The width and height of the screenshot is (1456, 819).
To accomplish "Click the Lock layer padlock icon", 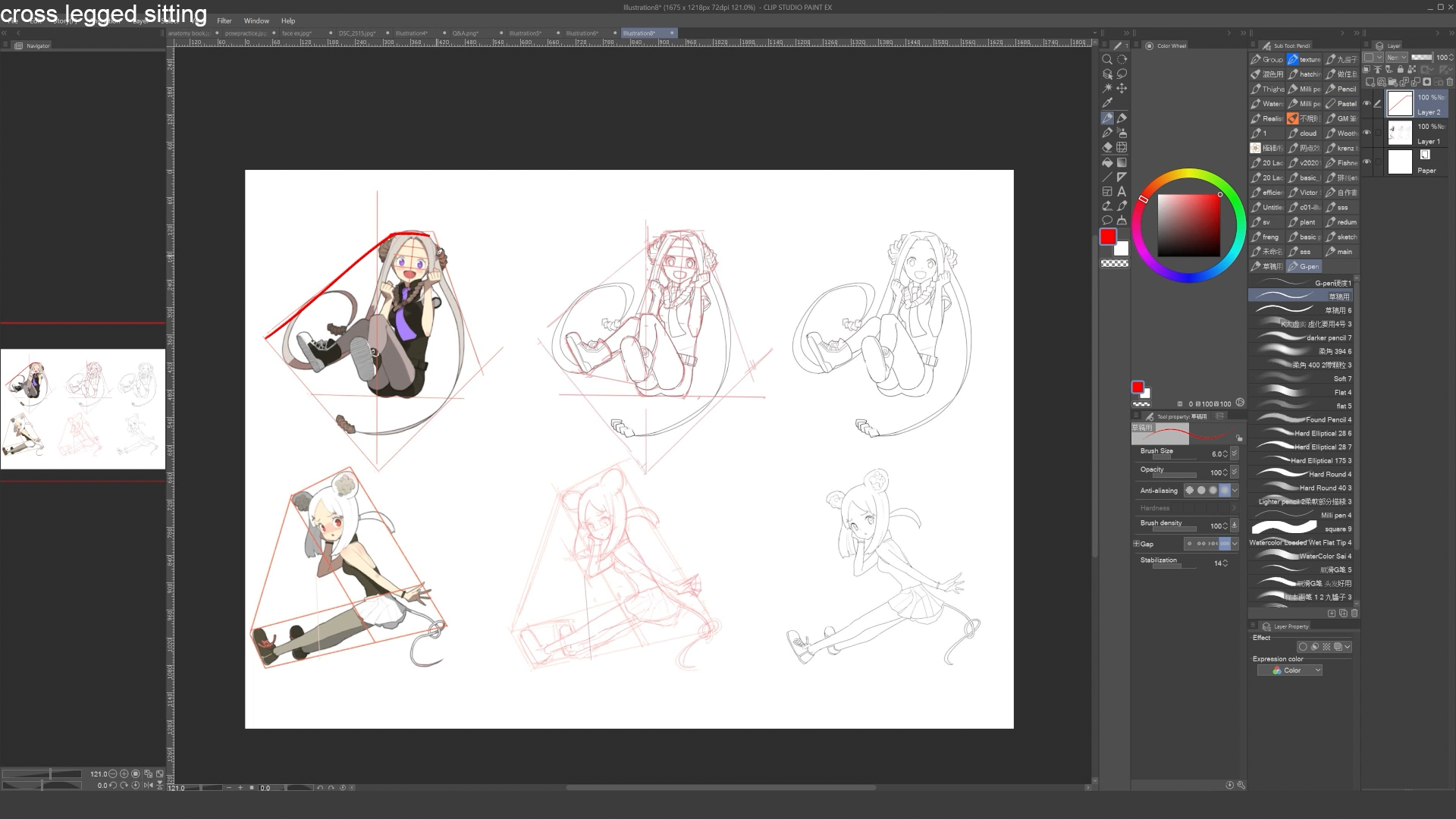I will pyautogui.click(x=1401, y=69).
